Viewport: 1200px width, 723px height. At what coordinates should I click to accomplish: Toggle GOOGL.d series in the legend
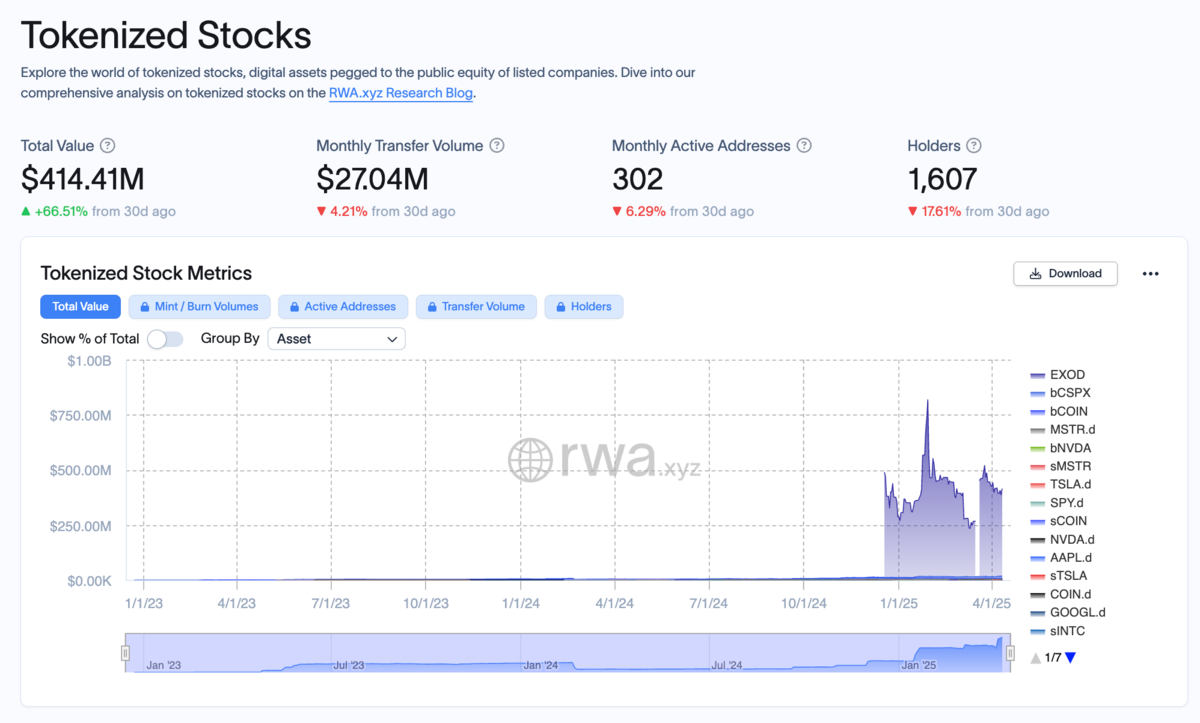1068,612
